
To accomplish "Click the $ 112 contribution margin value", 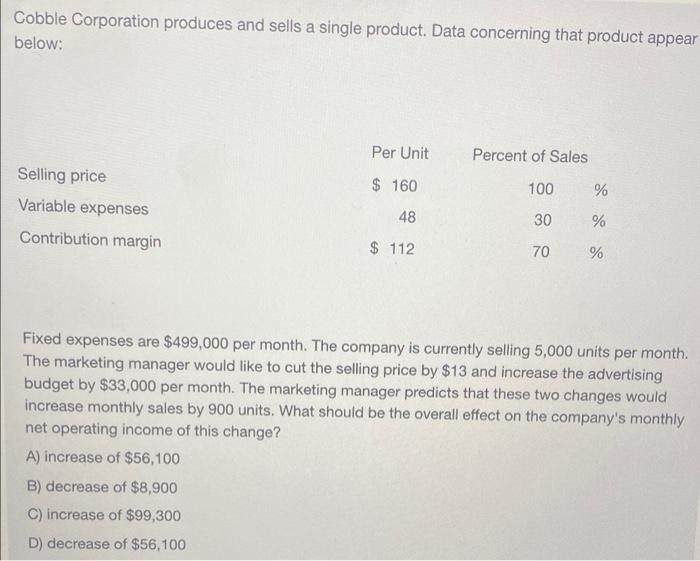I will 392,248.
